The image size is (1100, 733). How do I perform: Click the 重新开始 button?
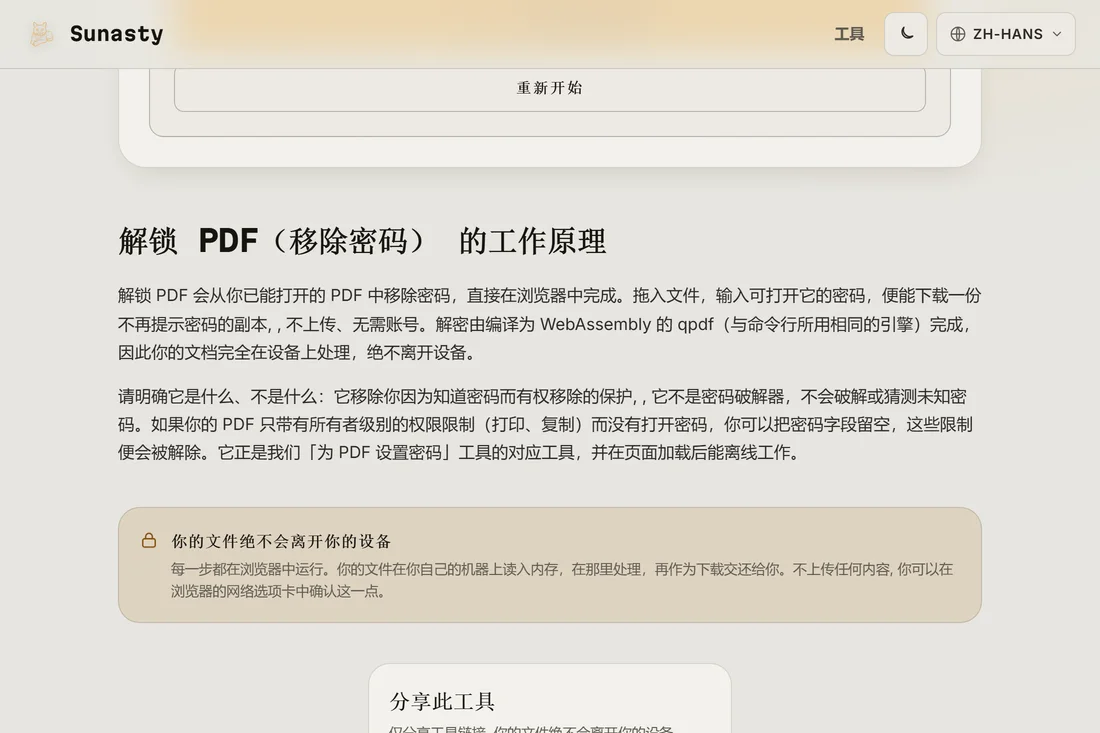point(549,89)
